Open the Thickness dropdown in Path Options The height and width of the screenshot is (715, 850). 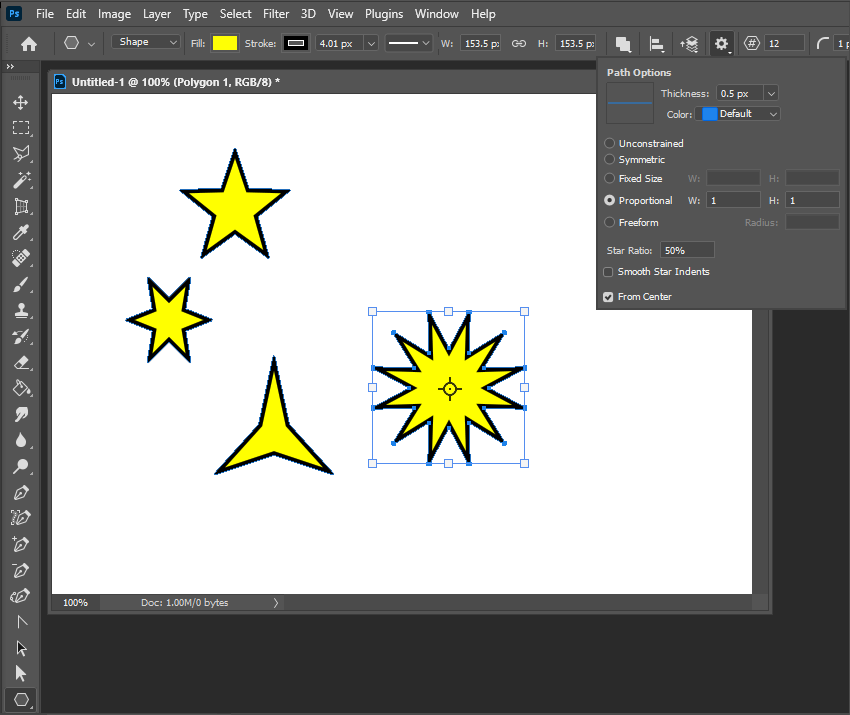[x=770, y=92]
